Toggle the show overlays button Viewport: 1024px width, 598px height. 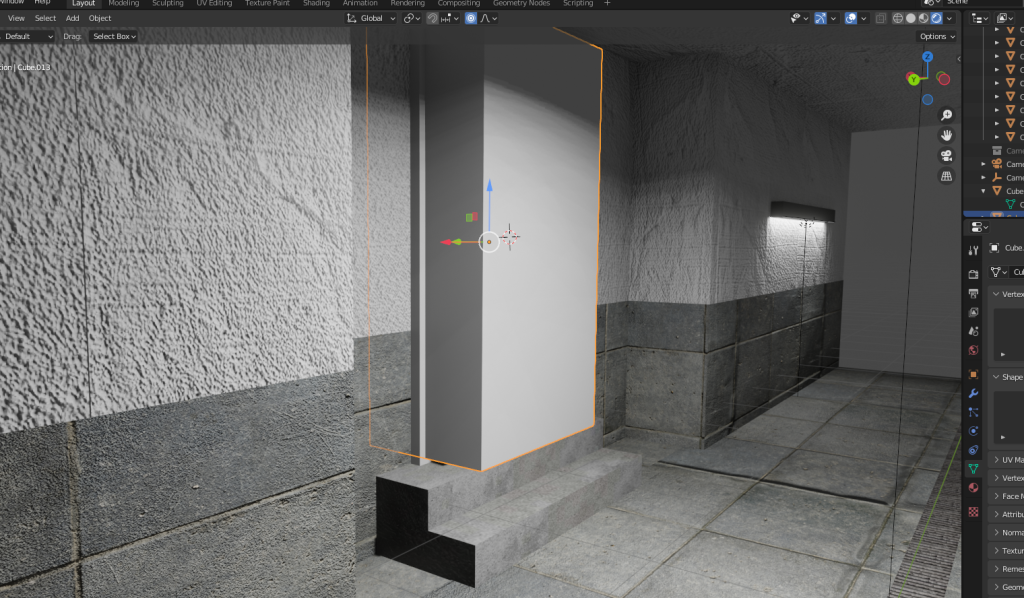[849, 18]
